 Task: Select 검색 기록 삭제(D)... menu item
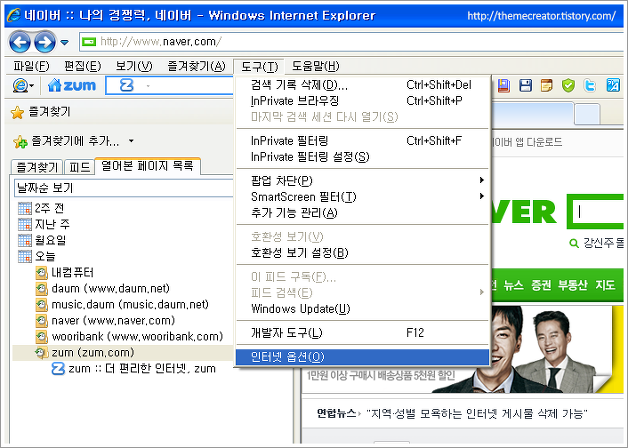click(x=362, y=85)
